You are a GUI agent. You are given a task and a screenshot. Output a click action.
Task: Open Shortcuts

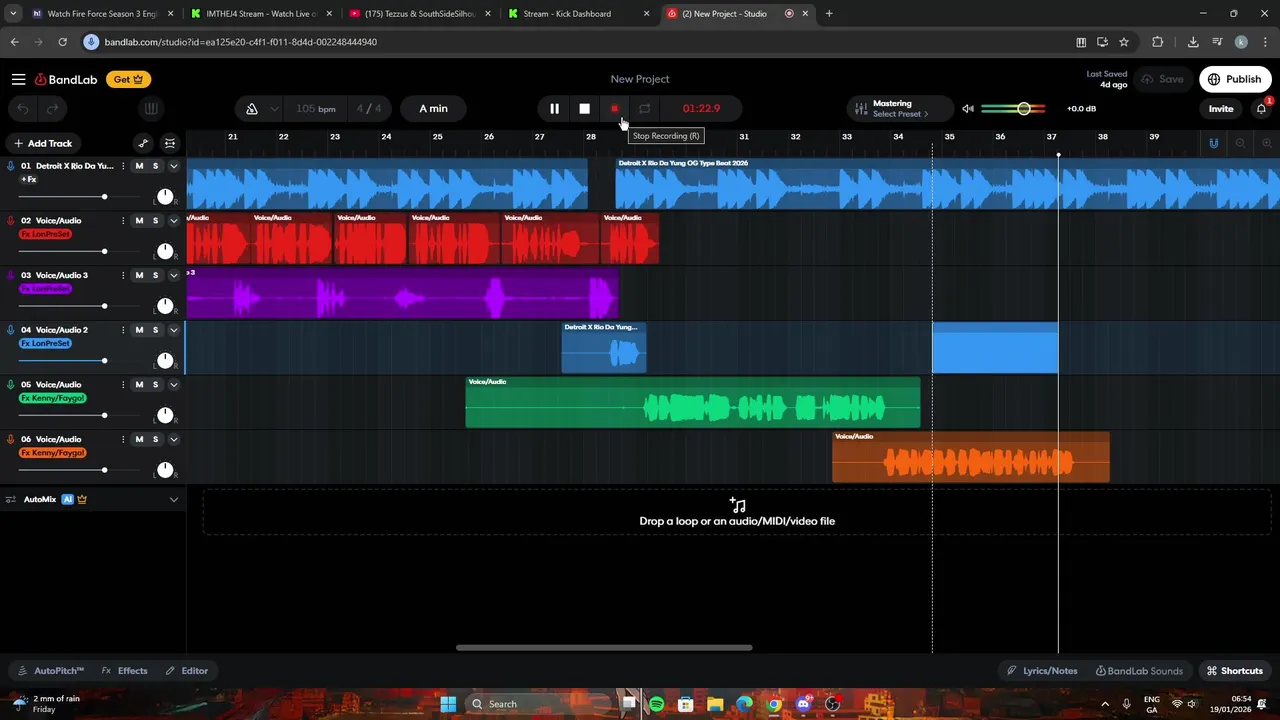point(1235,671)
